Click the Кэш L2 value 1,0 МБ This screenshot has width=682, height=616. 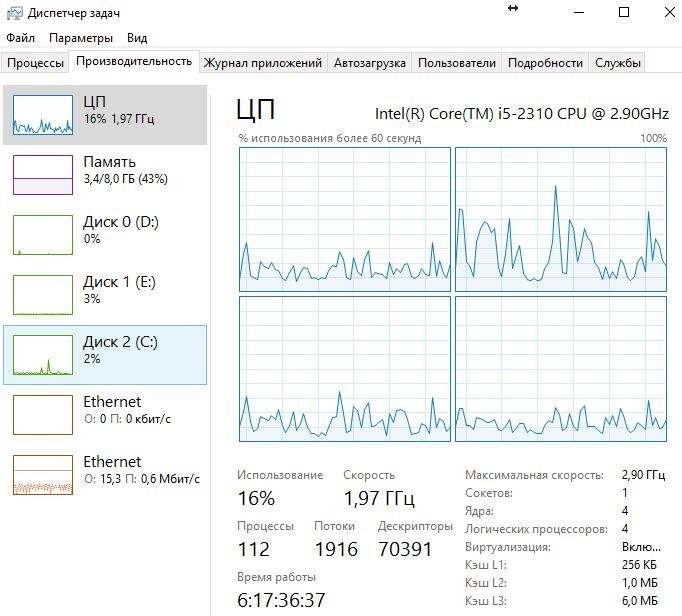point(639,583)
